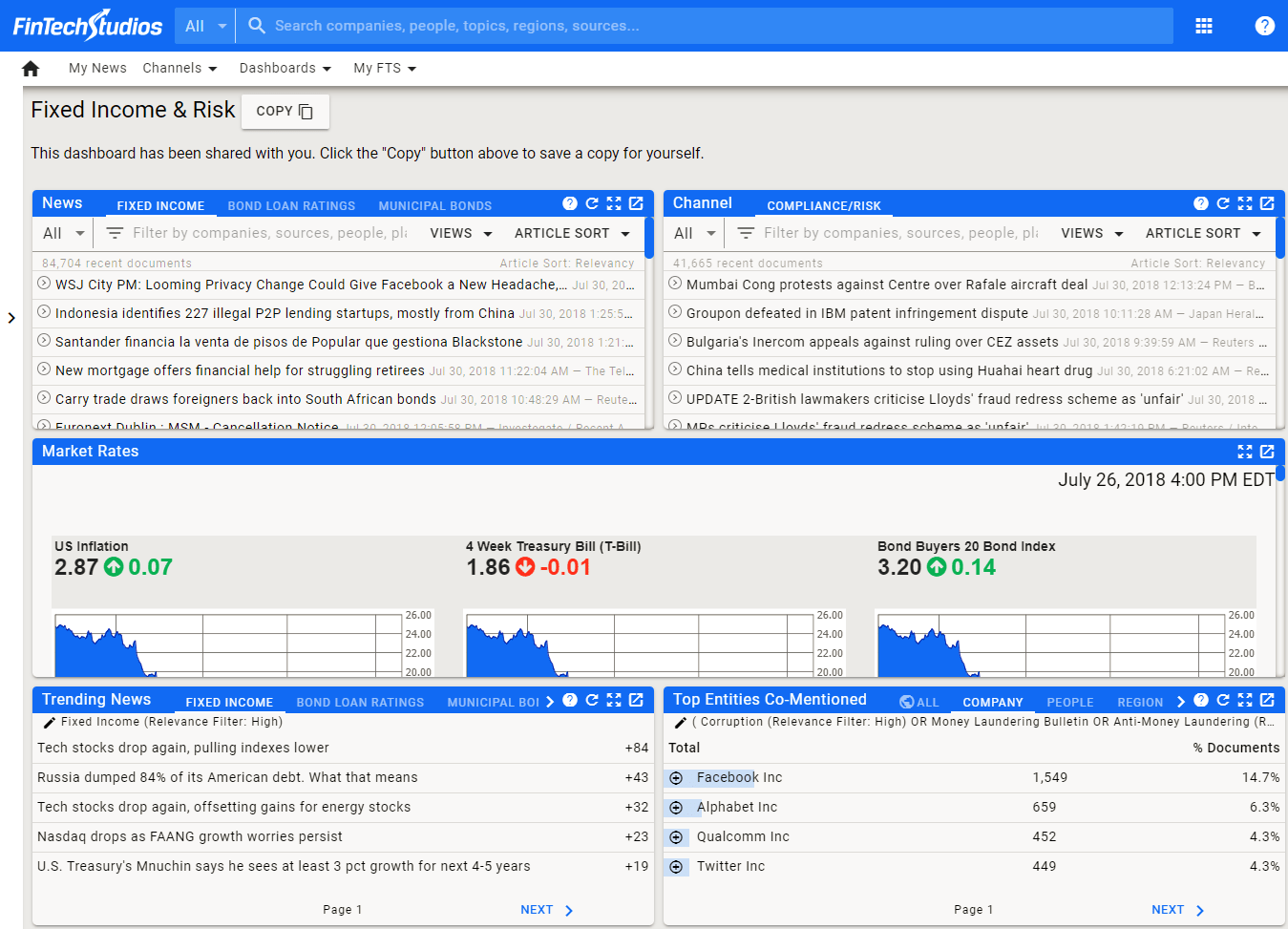Screen dimensions: 1288x929
Task: Click the FinTech Studios logo
Action: pyautogui.click(x=88, y=26)
